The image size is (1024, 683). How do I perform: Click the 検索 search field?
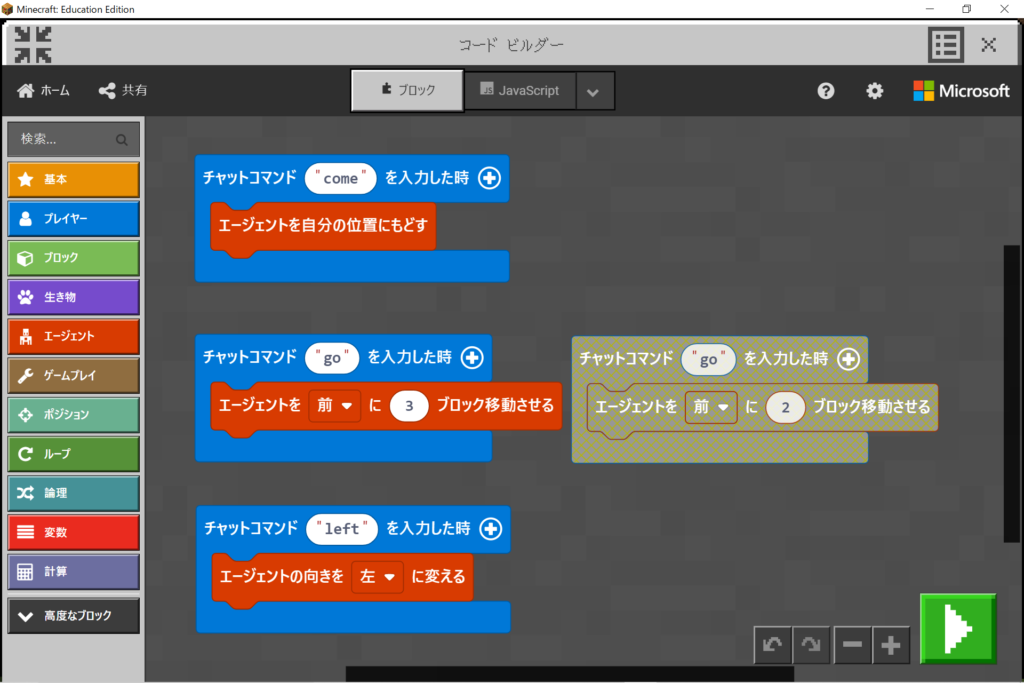point(73,140)
